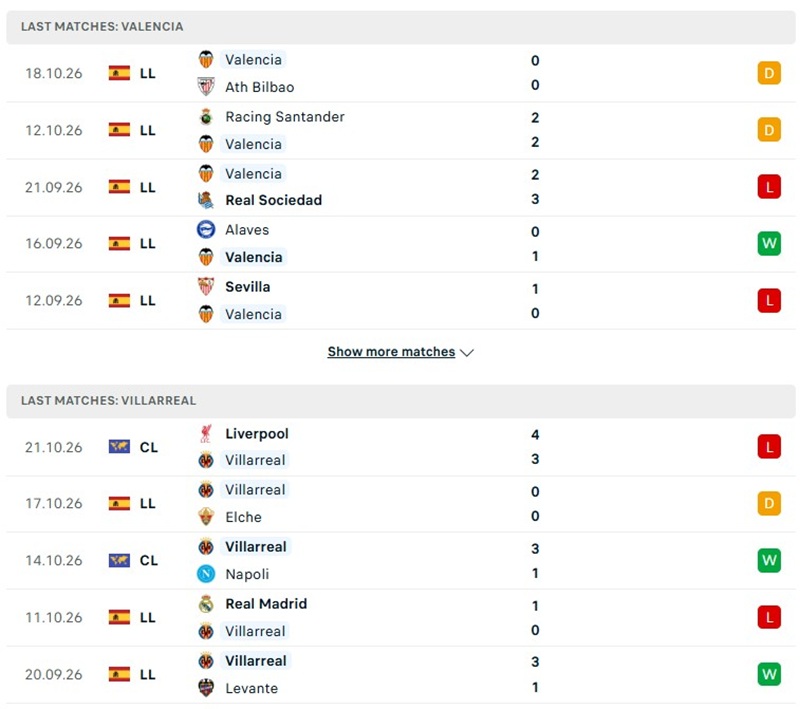Click the Ath Bilbao club crest
This screenshot has height=709, width=800.
pos(206,87)
